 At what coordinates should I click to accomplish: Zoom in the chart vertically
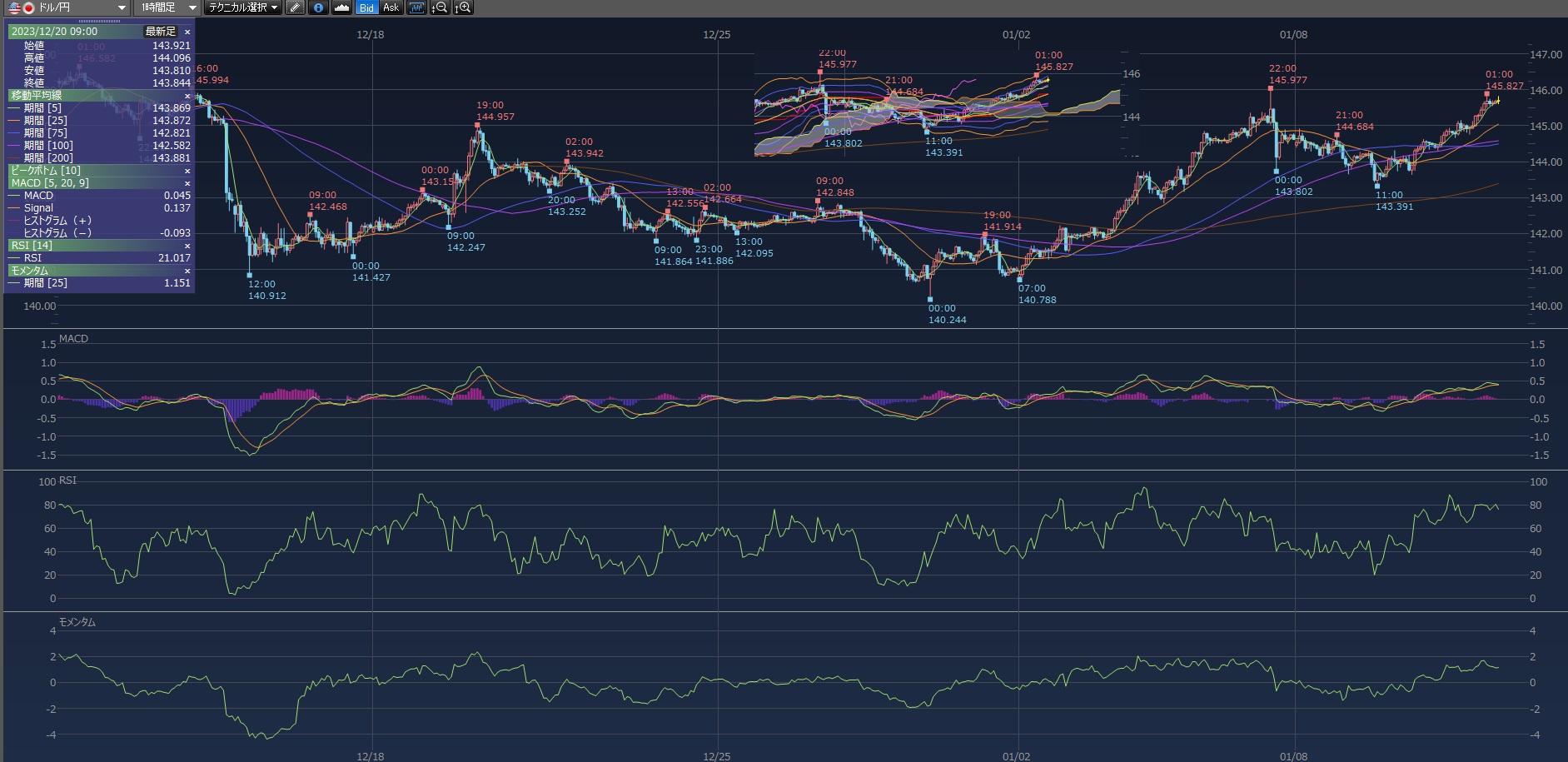point(463,7)
